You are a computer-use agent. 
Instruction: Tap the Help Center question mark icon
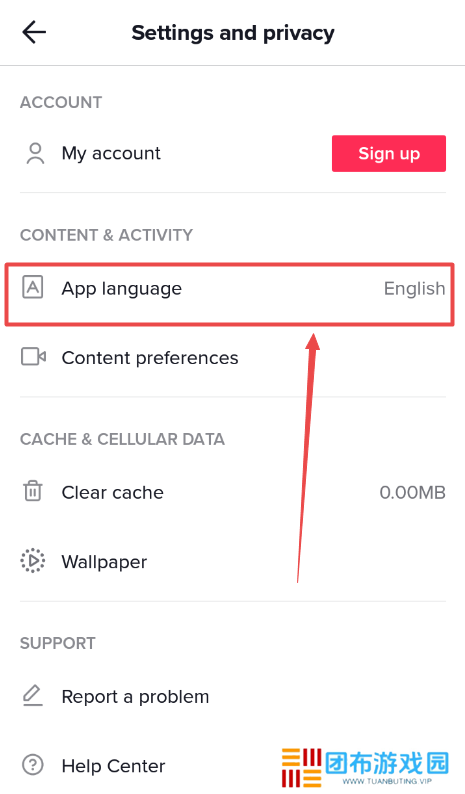click(x=33, y=765)
